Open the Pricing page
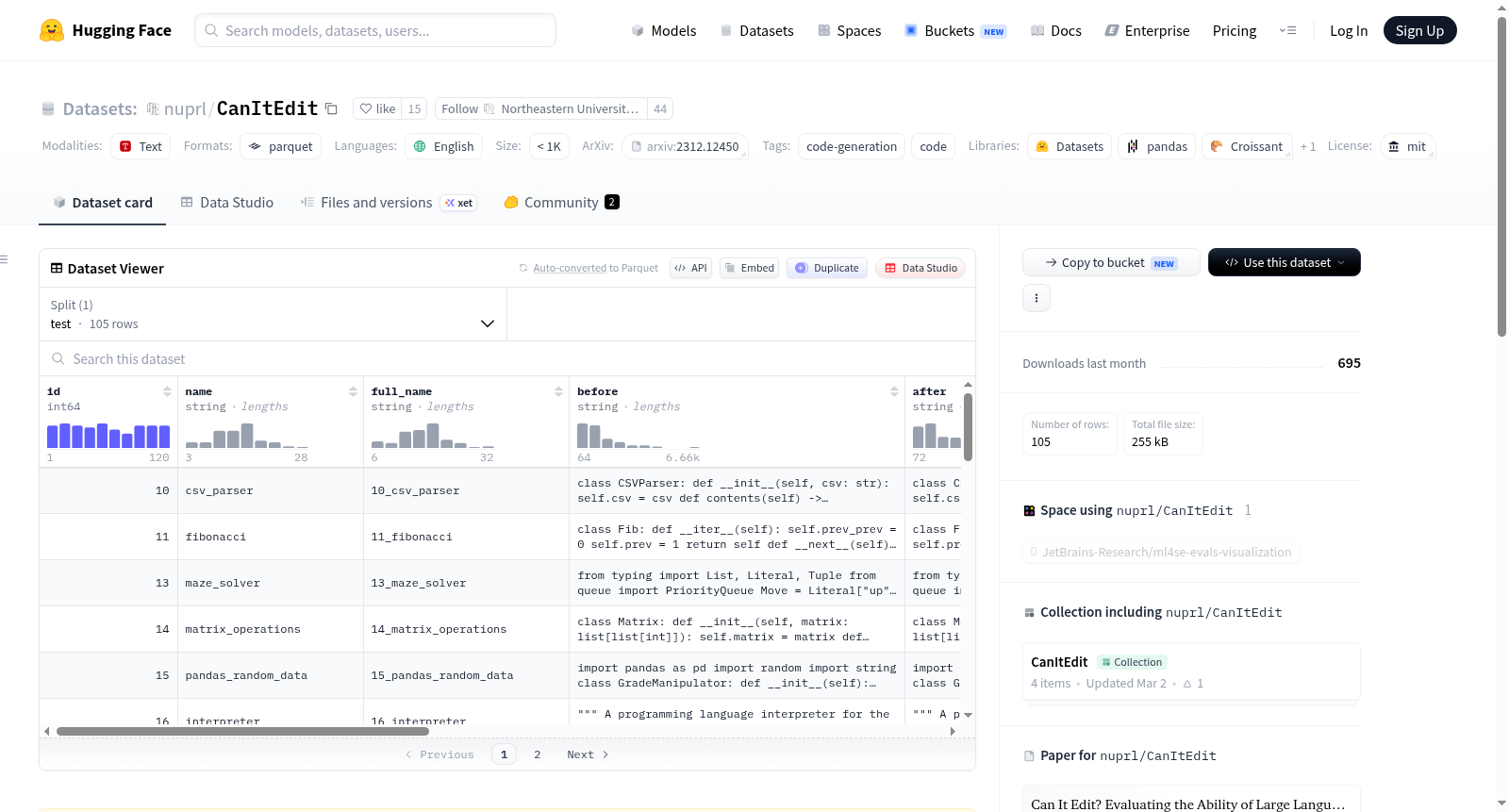Viewport: 1509px width, 812px height. pos(1235,30)
